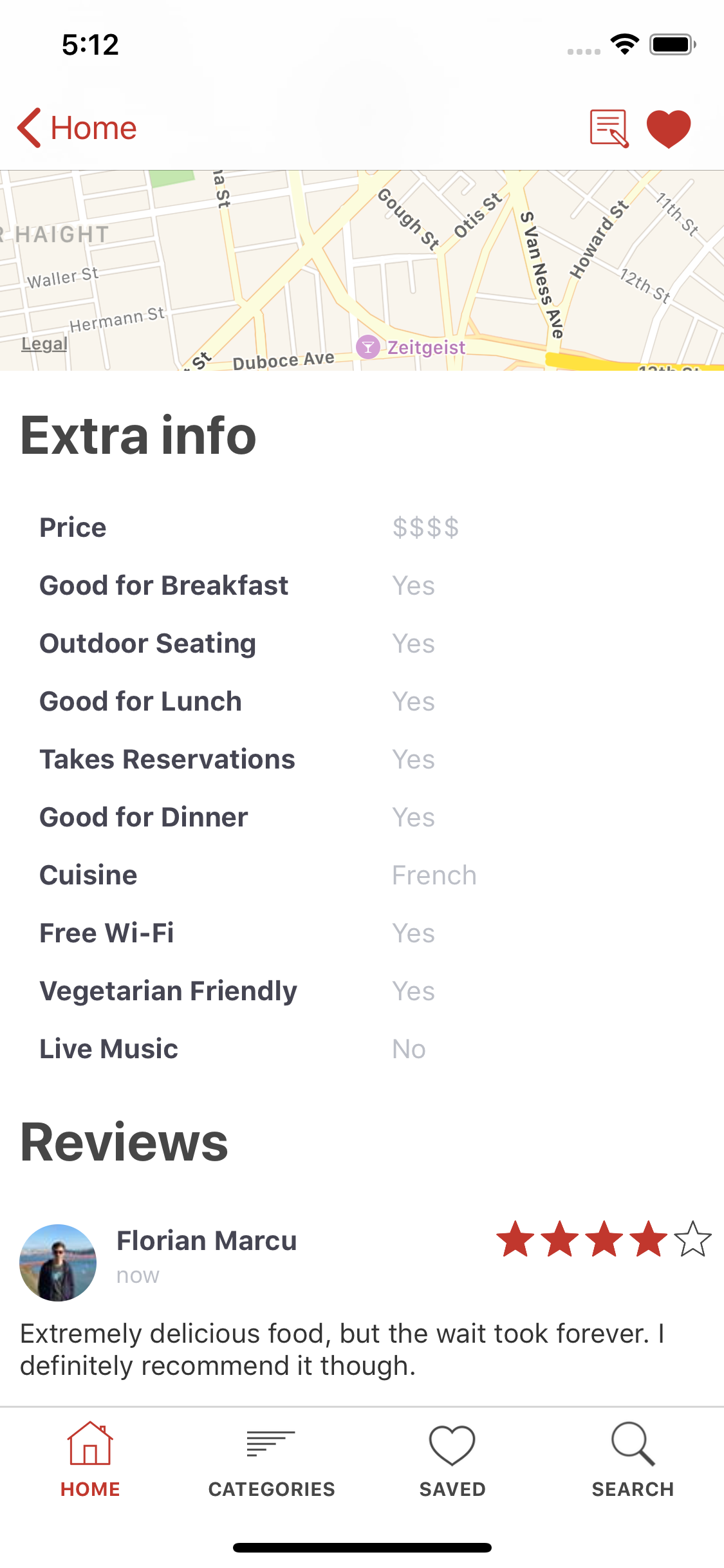Switch to the Categories tab

tap(271, 1459)
